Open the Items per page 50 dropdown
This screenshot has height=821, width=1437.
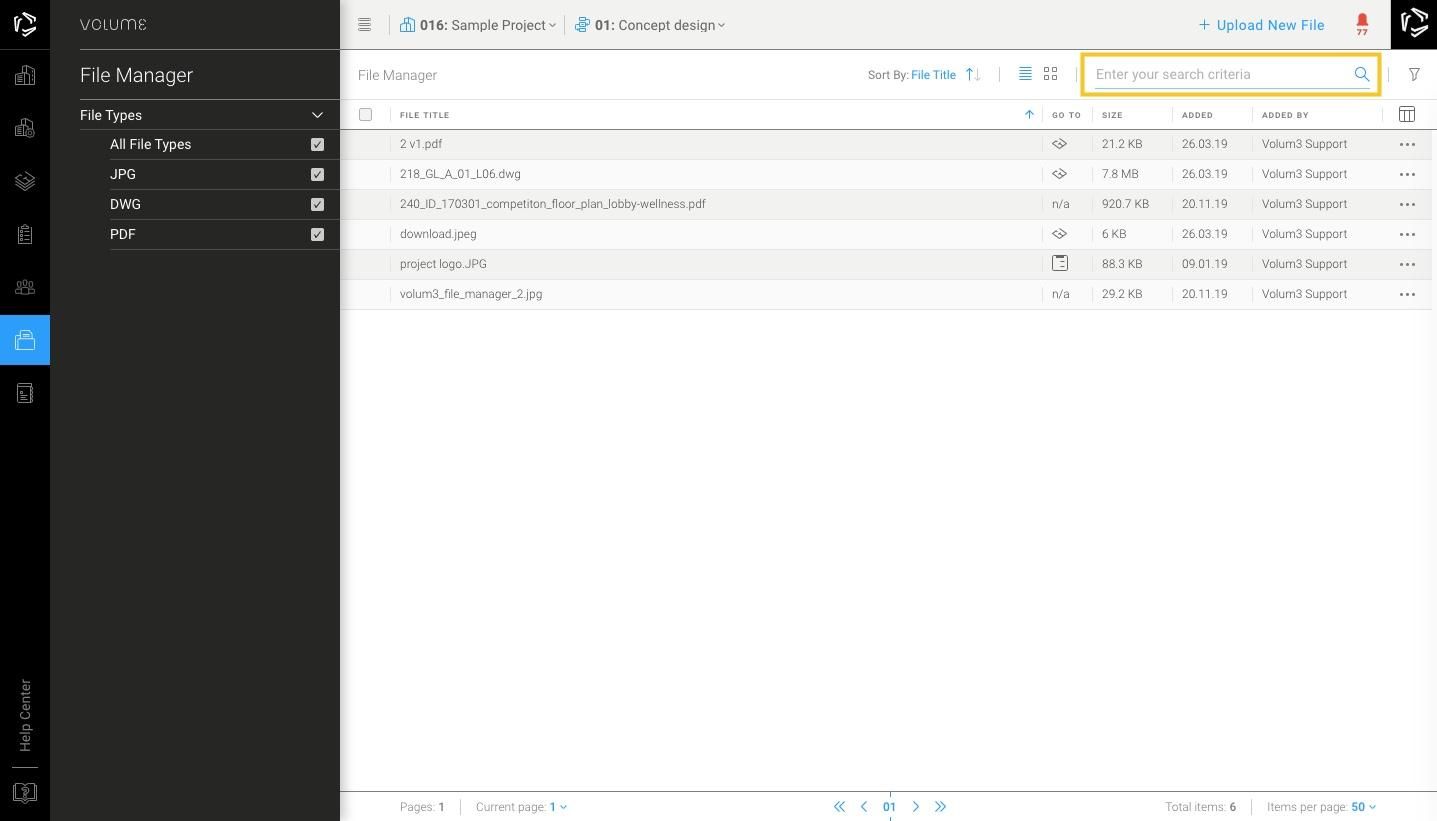coord(1364,807)
